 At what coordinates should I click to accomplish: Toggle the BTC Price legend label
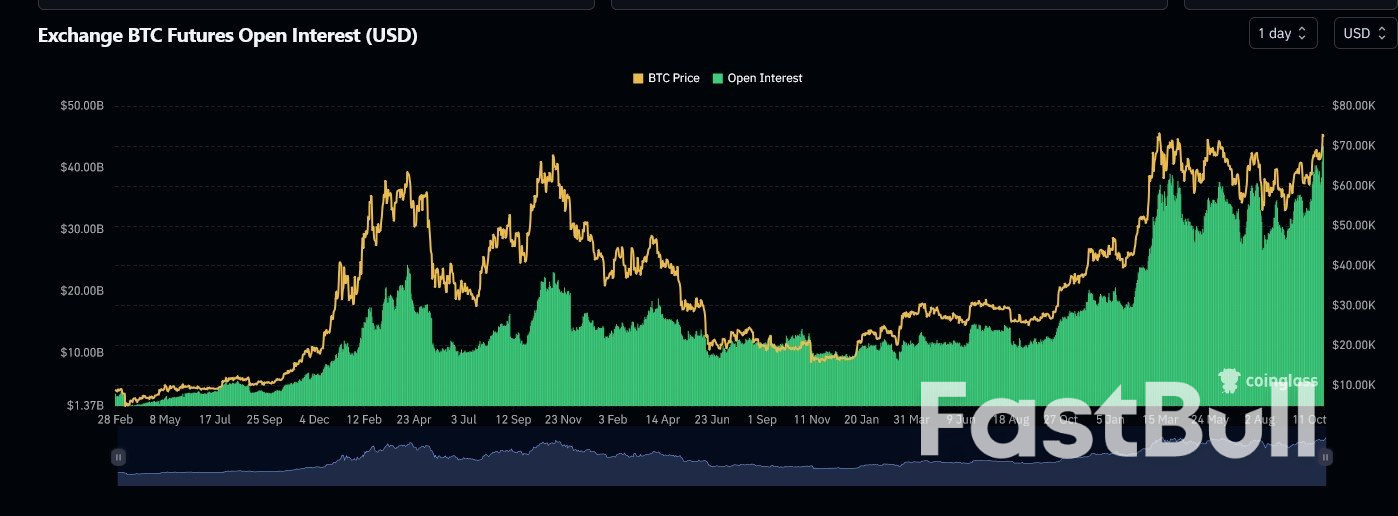(x=673, y=78)
